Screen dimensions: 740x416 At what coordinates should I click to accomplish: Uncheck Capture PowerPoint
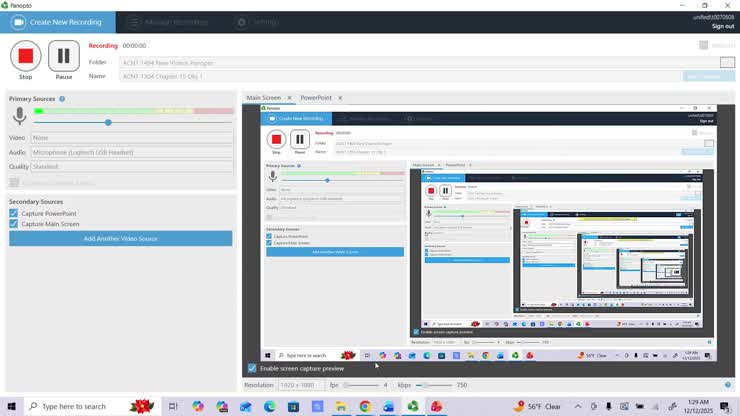[14, 213]
